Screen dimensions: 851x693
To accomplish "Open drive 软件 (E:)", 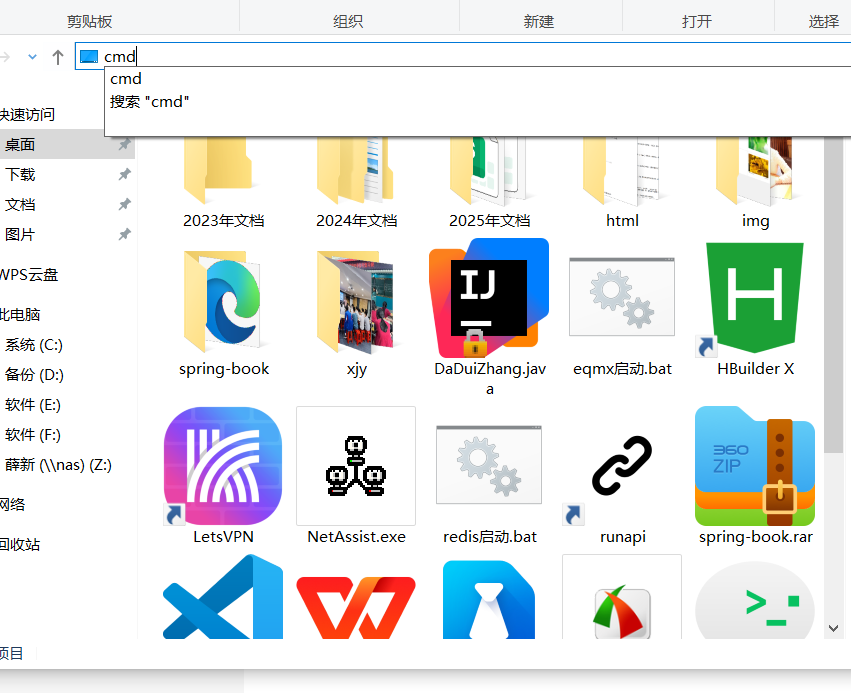I will coord(33,404).
